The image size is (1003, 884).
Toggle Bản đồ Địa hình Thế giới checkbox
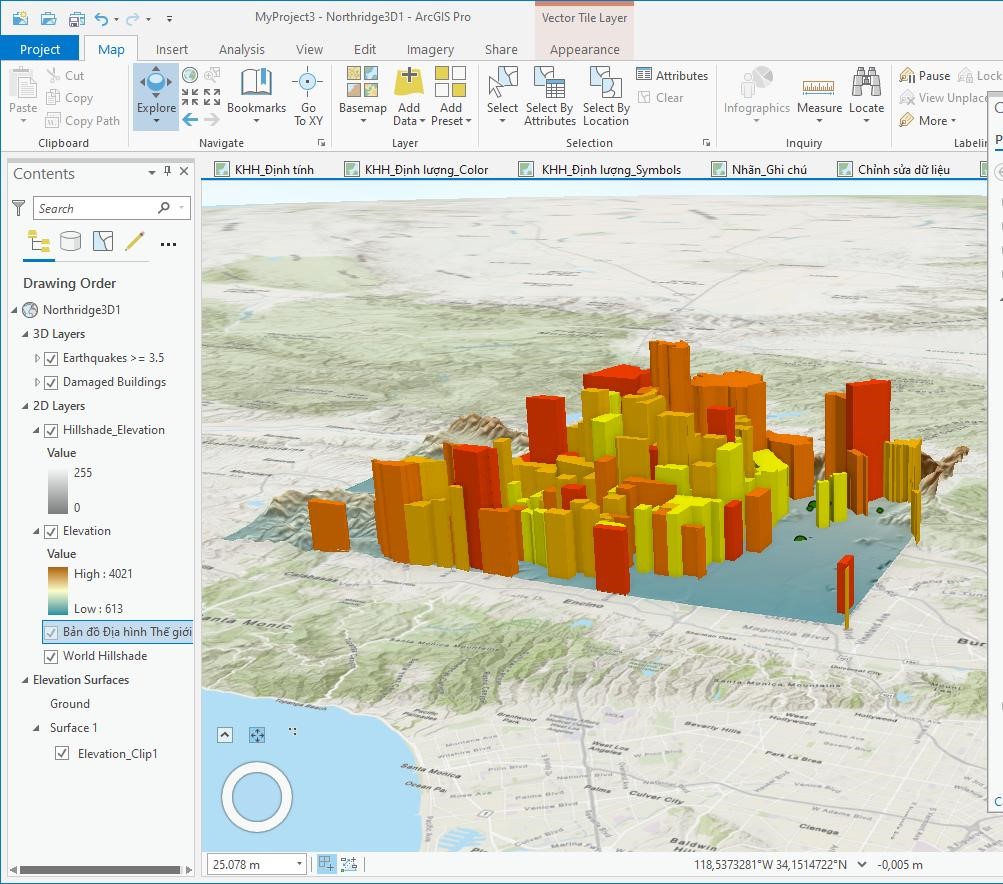coord(51,633)
